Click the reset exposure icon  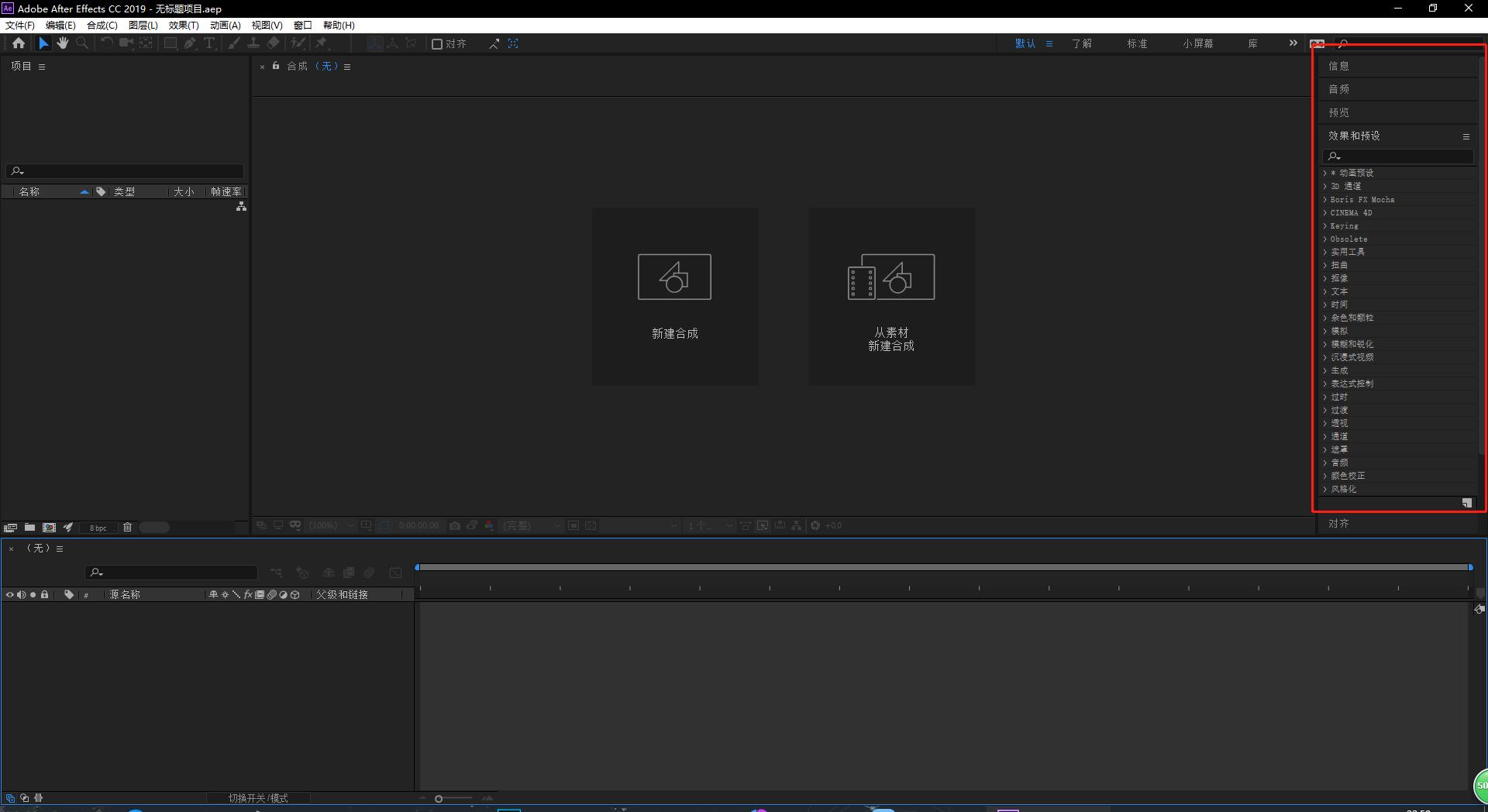tap(815, 525)
